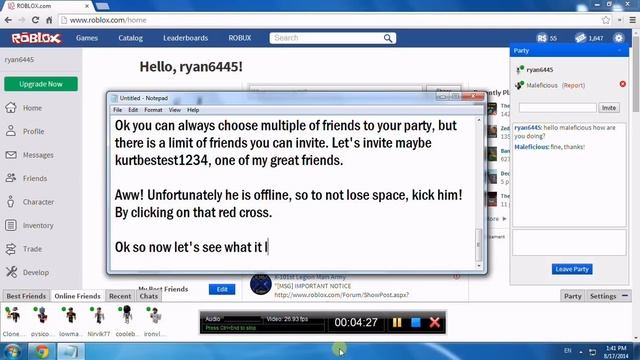This screenshot has width=640, height=360.
Task: Click the Party tab at bottom
Action: [573, 296]
